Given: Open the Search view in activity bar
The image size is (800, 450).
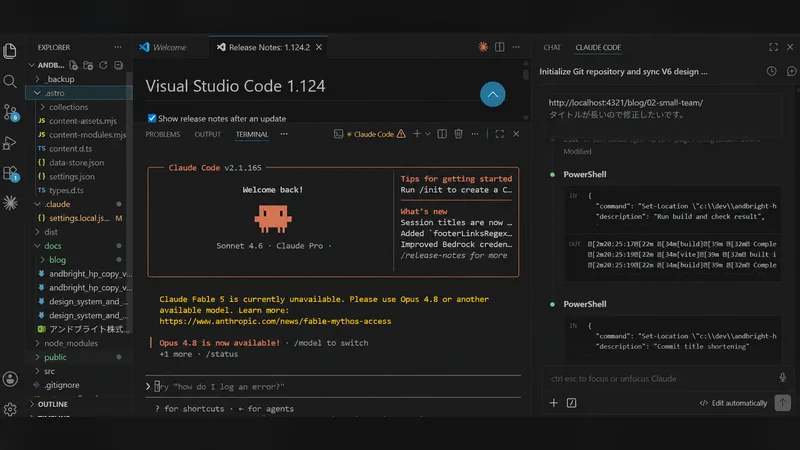Looking at the screenshot, I should pos(10,81).
